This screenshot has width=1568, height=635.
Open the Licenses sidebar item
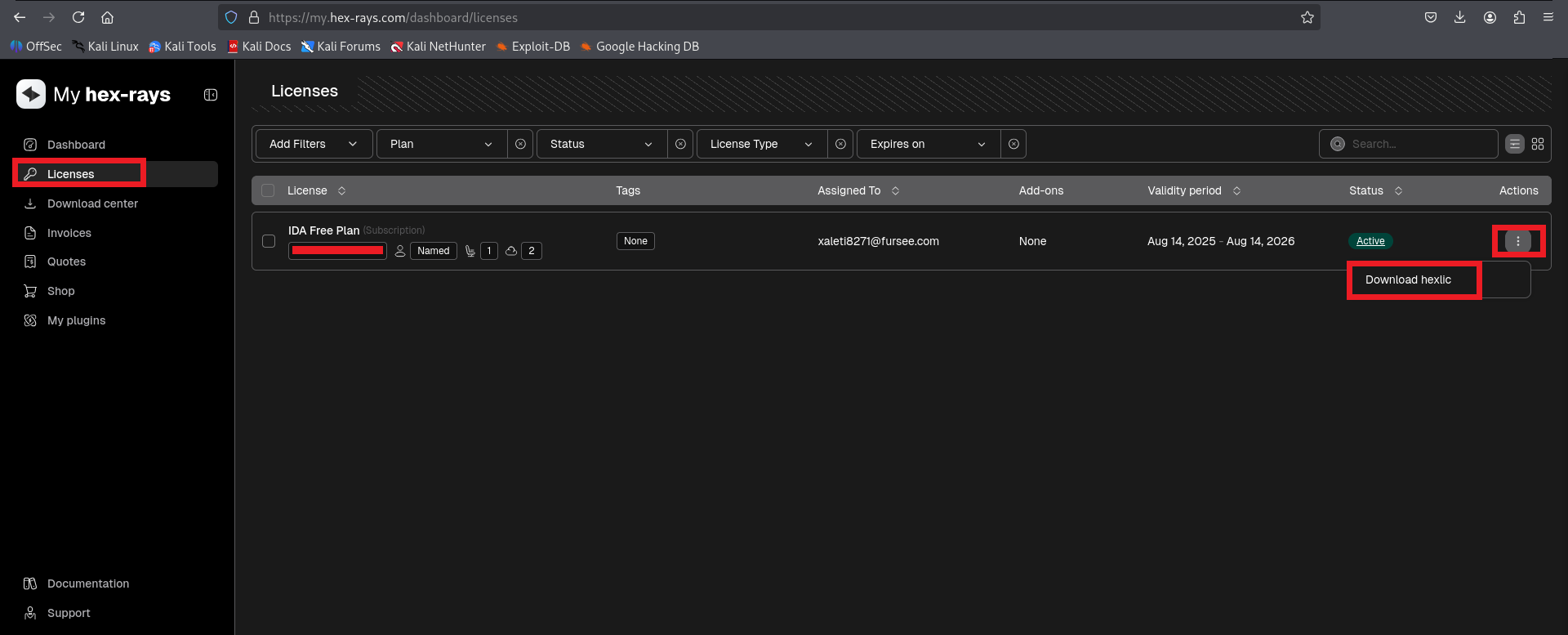(x=116, y=174)
